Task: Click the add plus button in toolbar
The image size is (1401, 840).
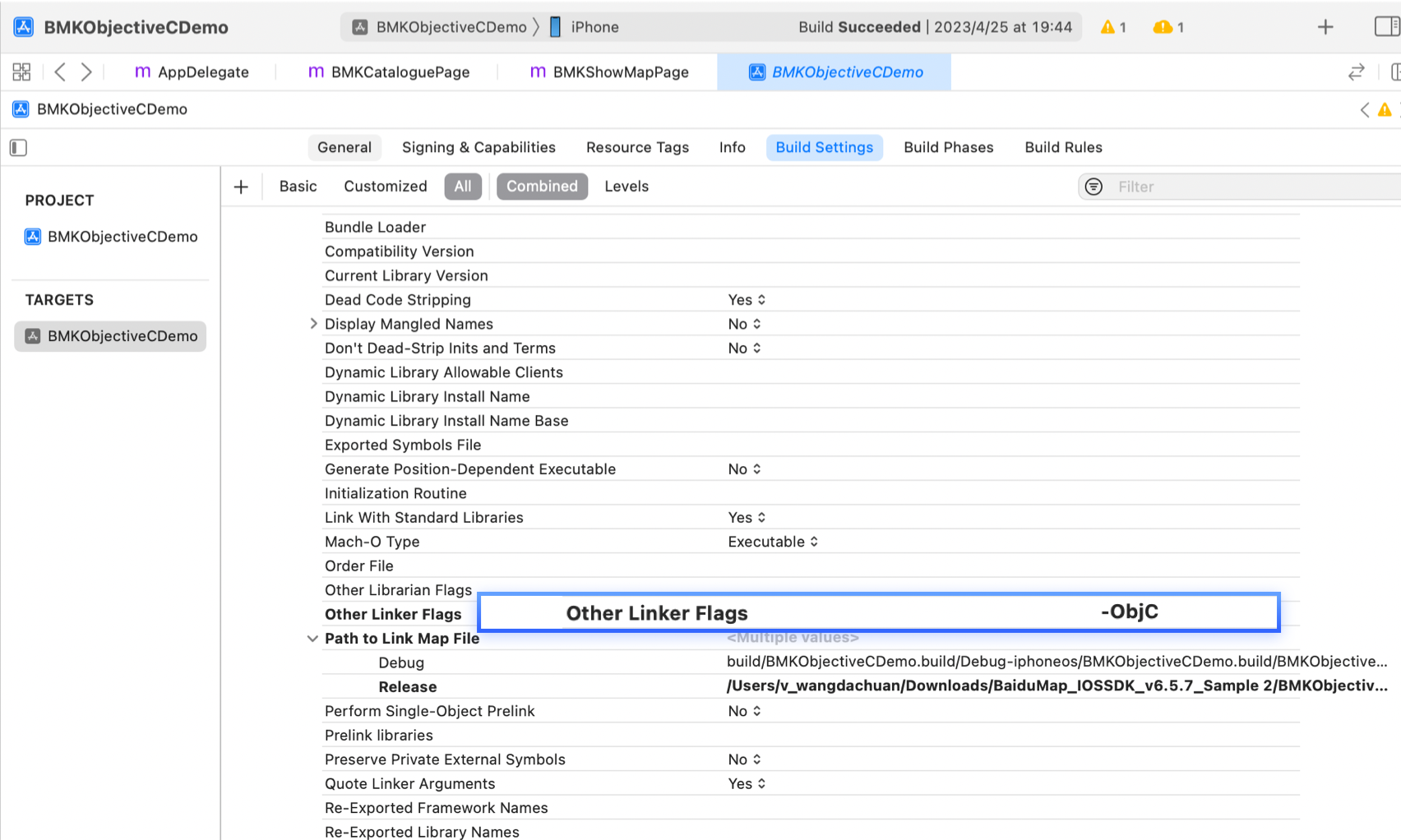Action: tap(1325, 27)
